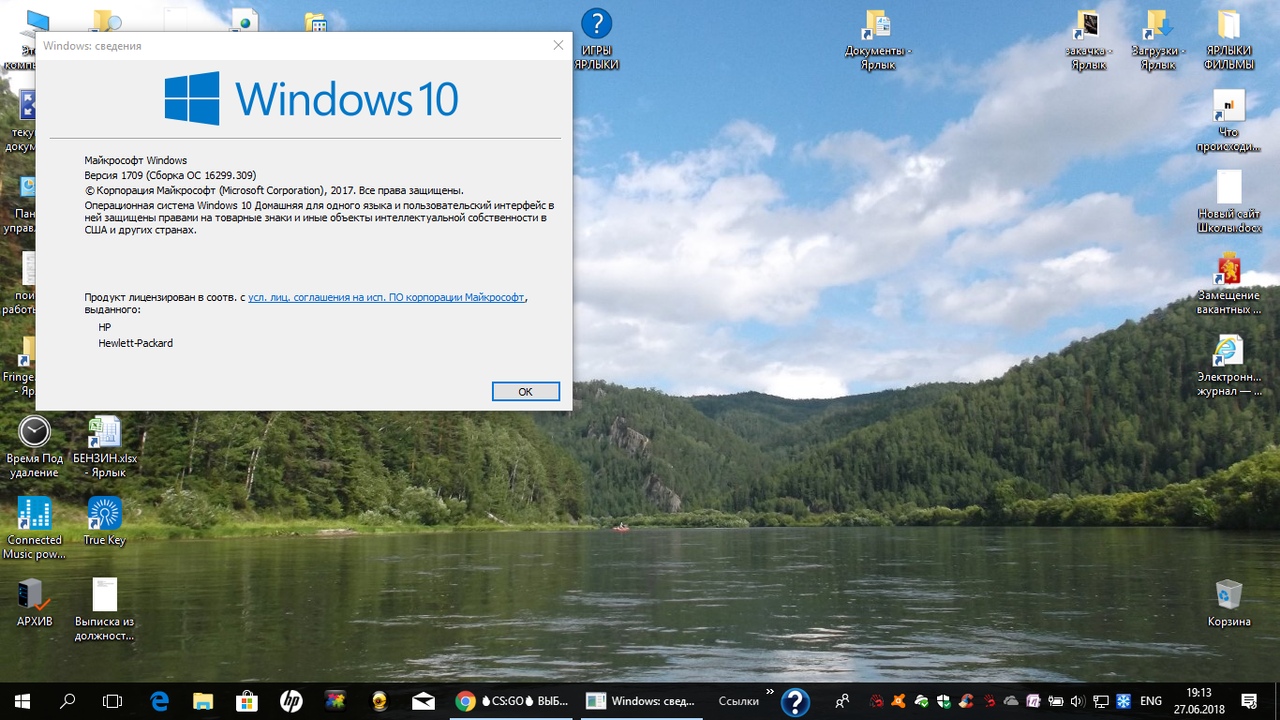Open the colorful puzzle app on taskbar
This screenshot has height=720, width=1280.
(335, 701)
